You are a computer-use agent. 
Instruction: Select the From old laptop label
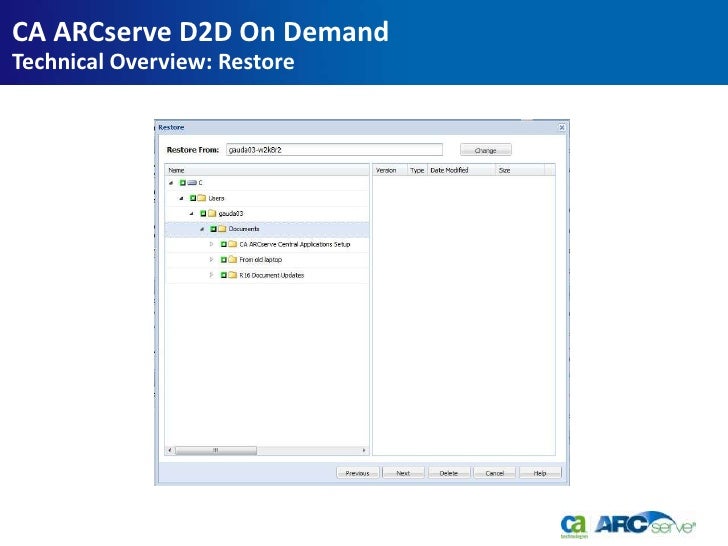click(260, 260)
